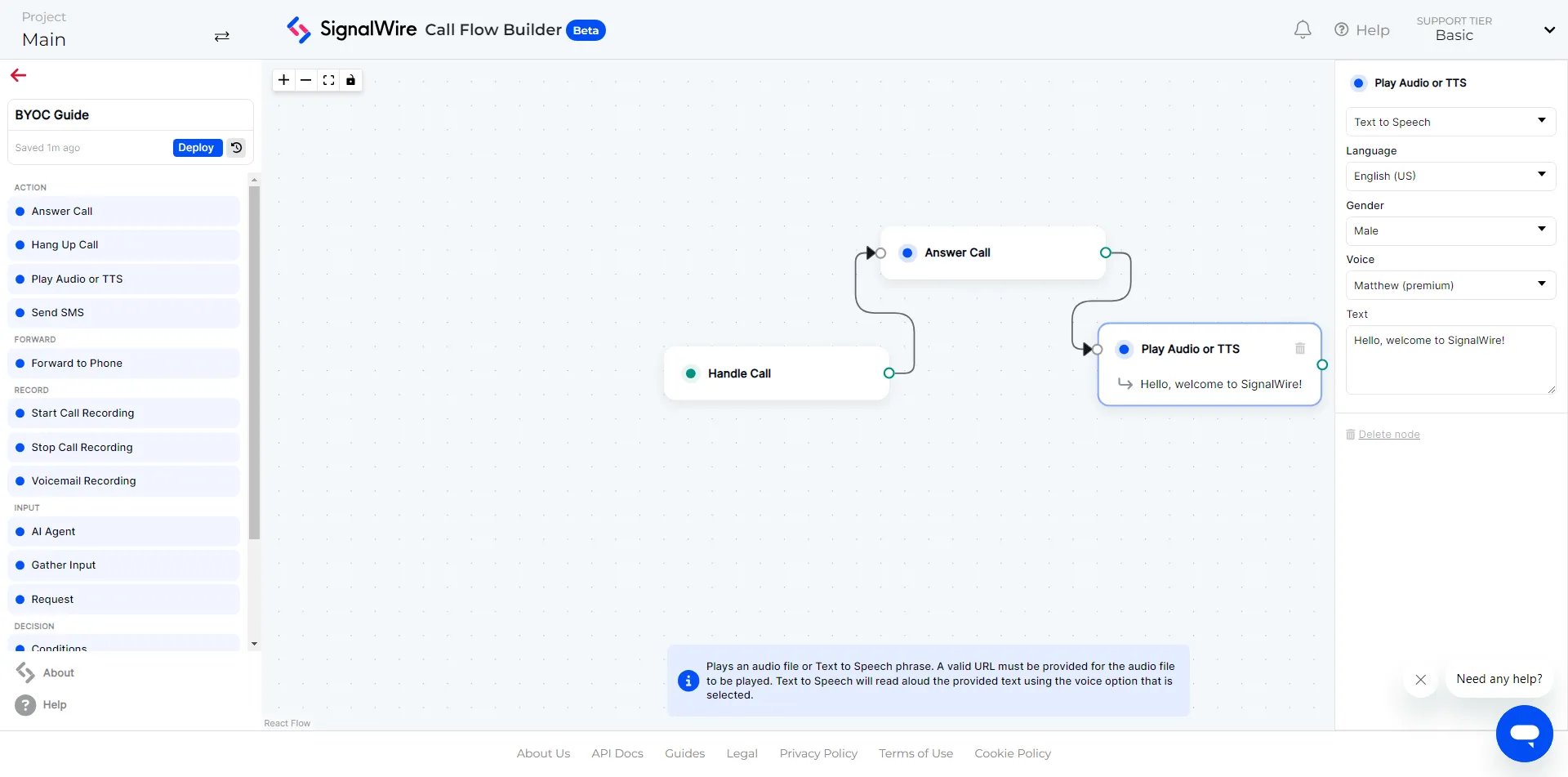The image size is (1568, 777).
Task: Fit the flow to the view
Action: tap(328, 80)
